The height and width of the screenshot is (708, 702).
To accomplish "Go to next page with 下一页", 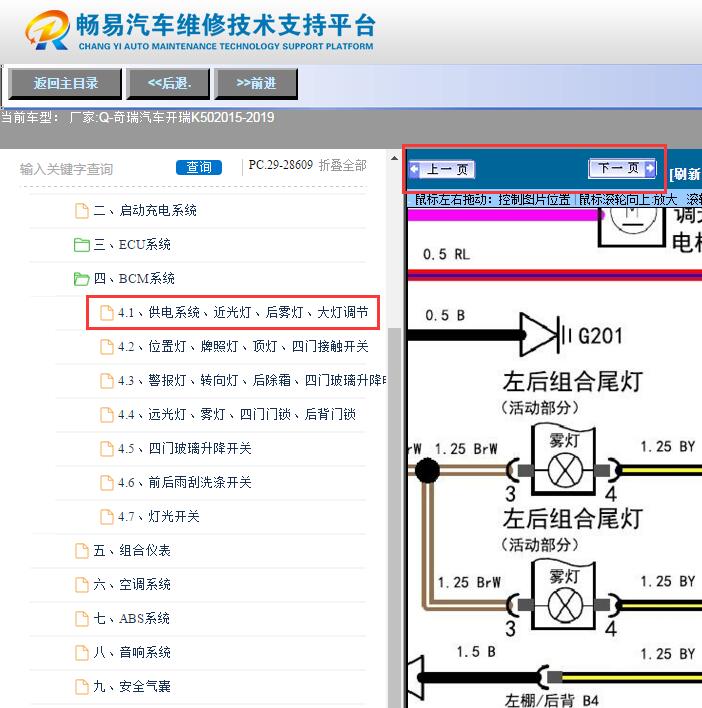I will coord(622,168).
